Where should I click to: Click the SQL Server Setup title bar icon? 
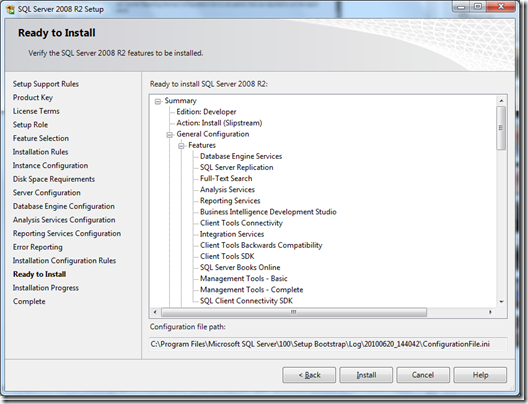pos(10,9)
